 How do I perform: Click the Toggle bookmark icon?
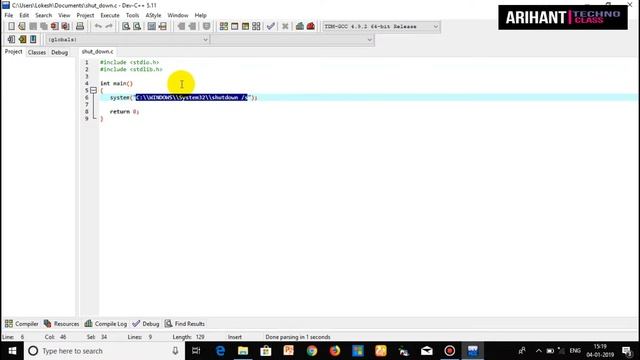point(207,27)
